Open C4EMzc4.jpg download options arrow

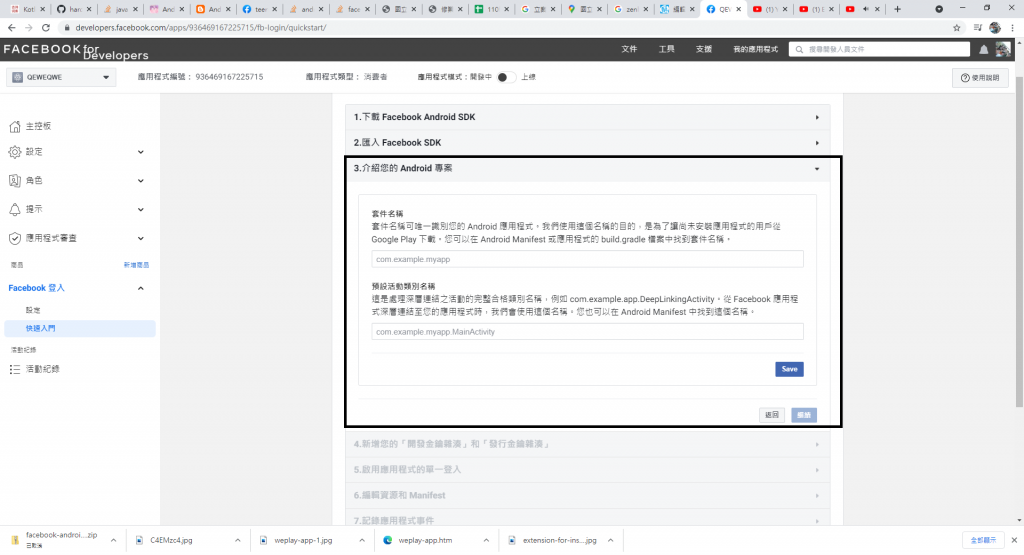(238, 540)
